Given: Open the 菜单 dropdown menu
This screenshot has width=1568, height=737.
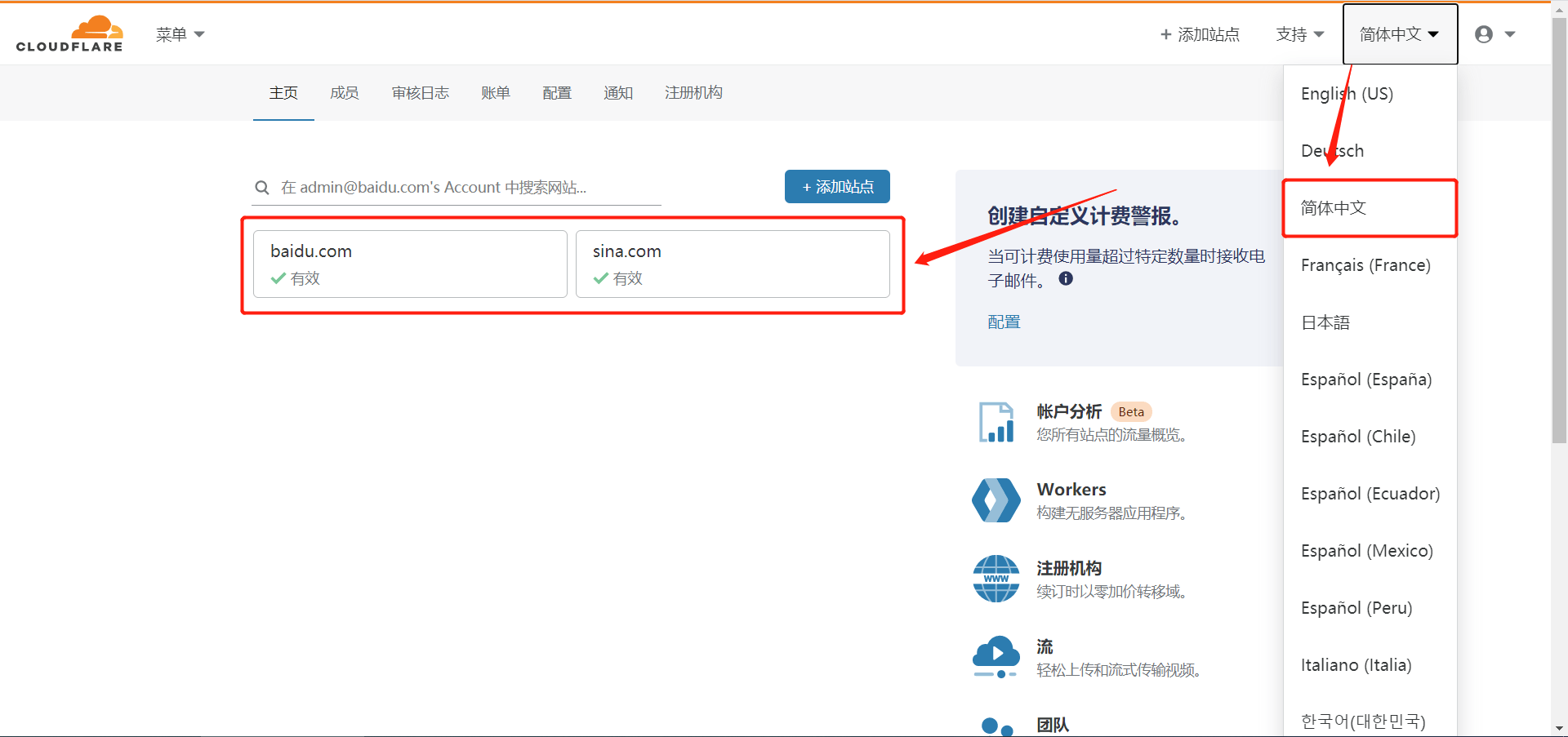Looking at the screenshot, I should click(180, 34).
